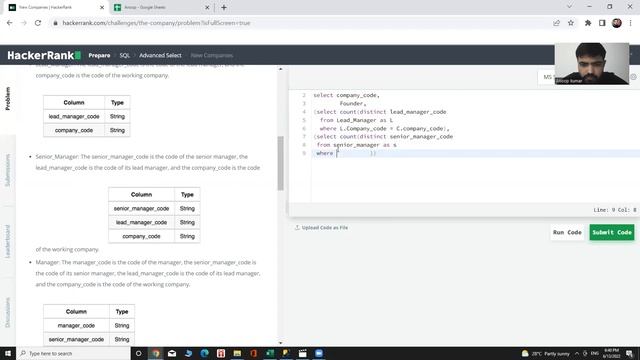This screenshot has width=640, height=360.
Task: Switch to the Google Sheets tab
Action: pos(161,7)
